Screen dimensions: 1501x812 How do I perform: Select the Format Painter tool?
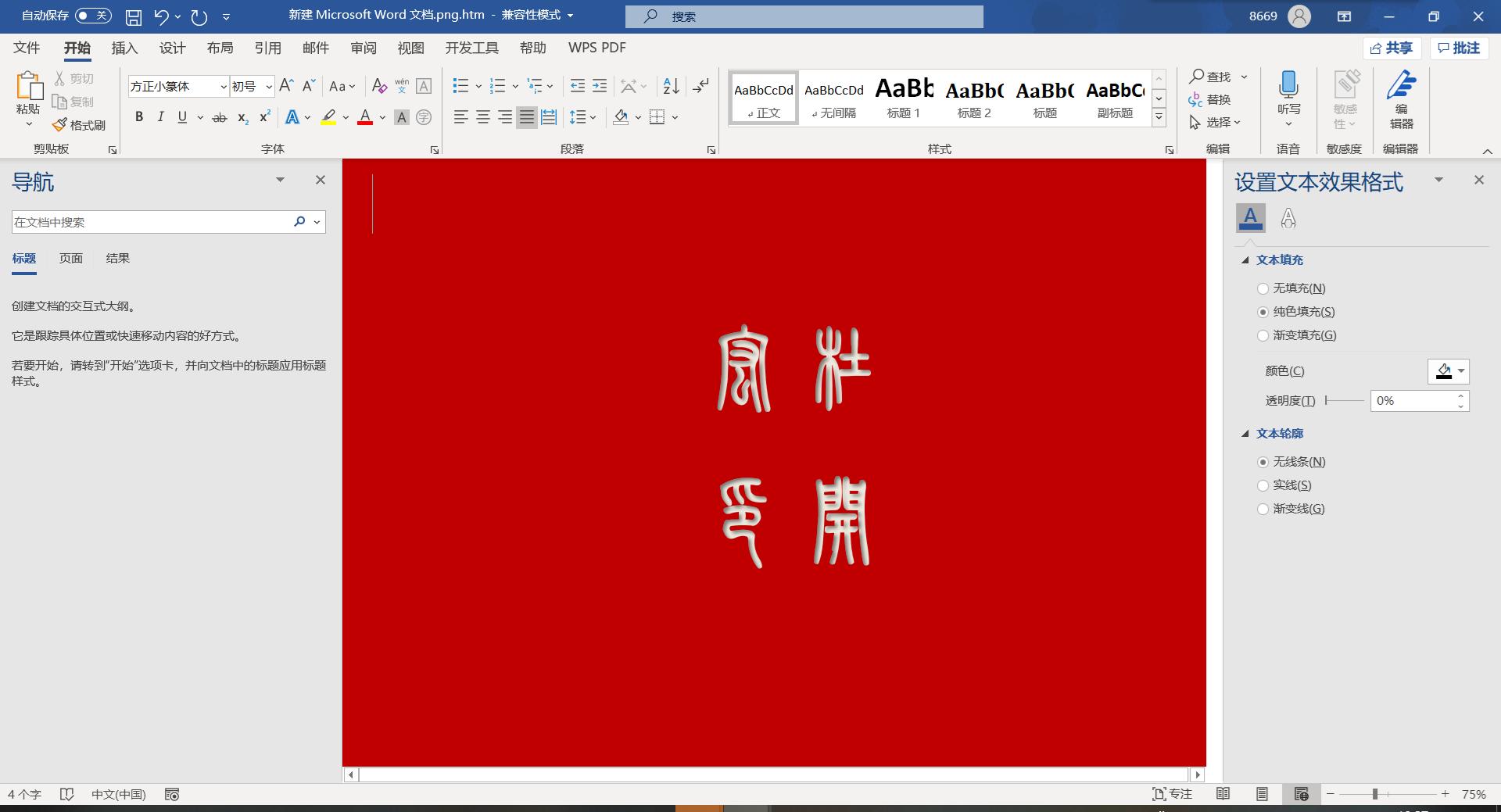[78, 124]
